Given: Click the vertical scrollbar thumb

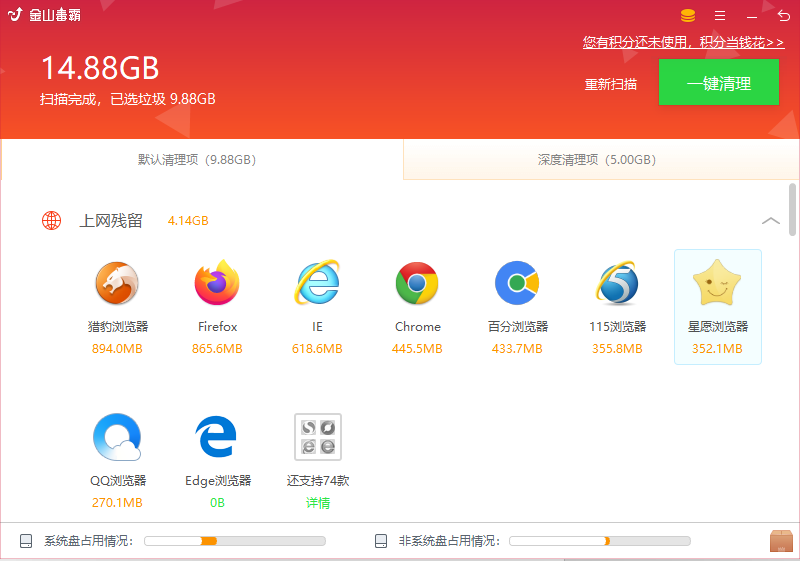Looking at the screenshot, I should pyautogui.click(x=792, y=209).
